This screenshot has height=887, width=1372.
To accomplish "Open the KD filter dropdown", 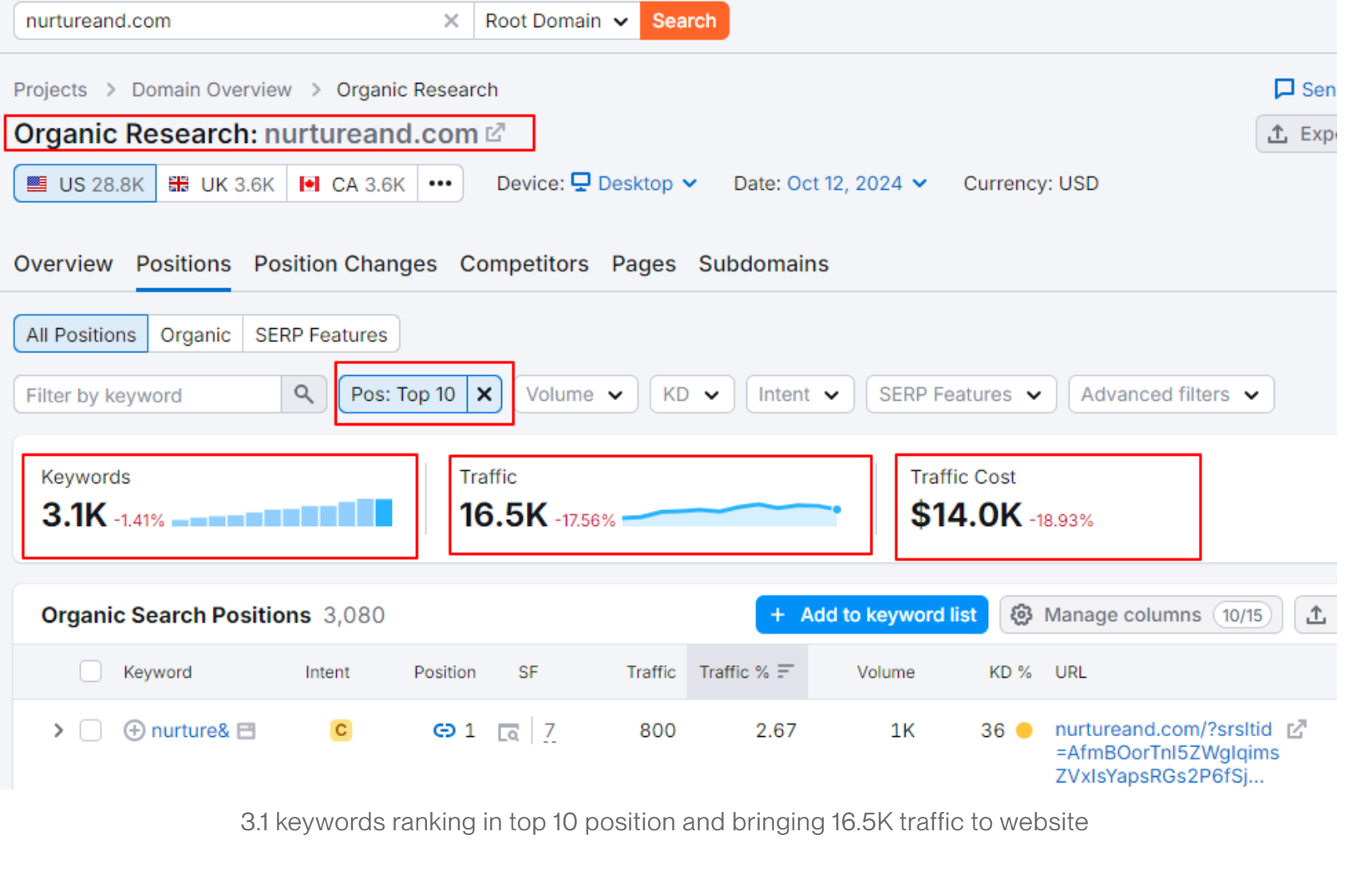I will click(x=692, y=394).
